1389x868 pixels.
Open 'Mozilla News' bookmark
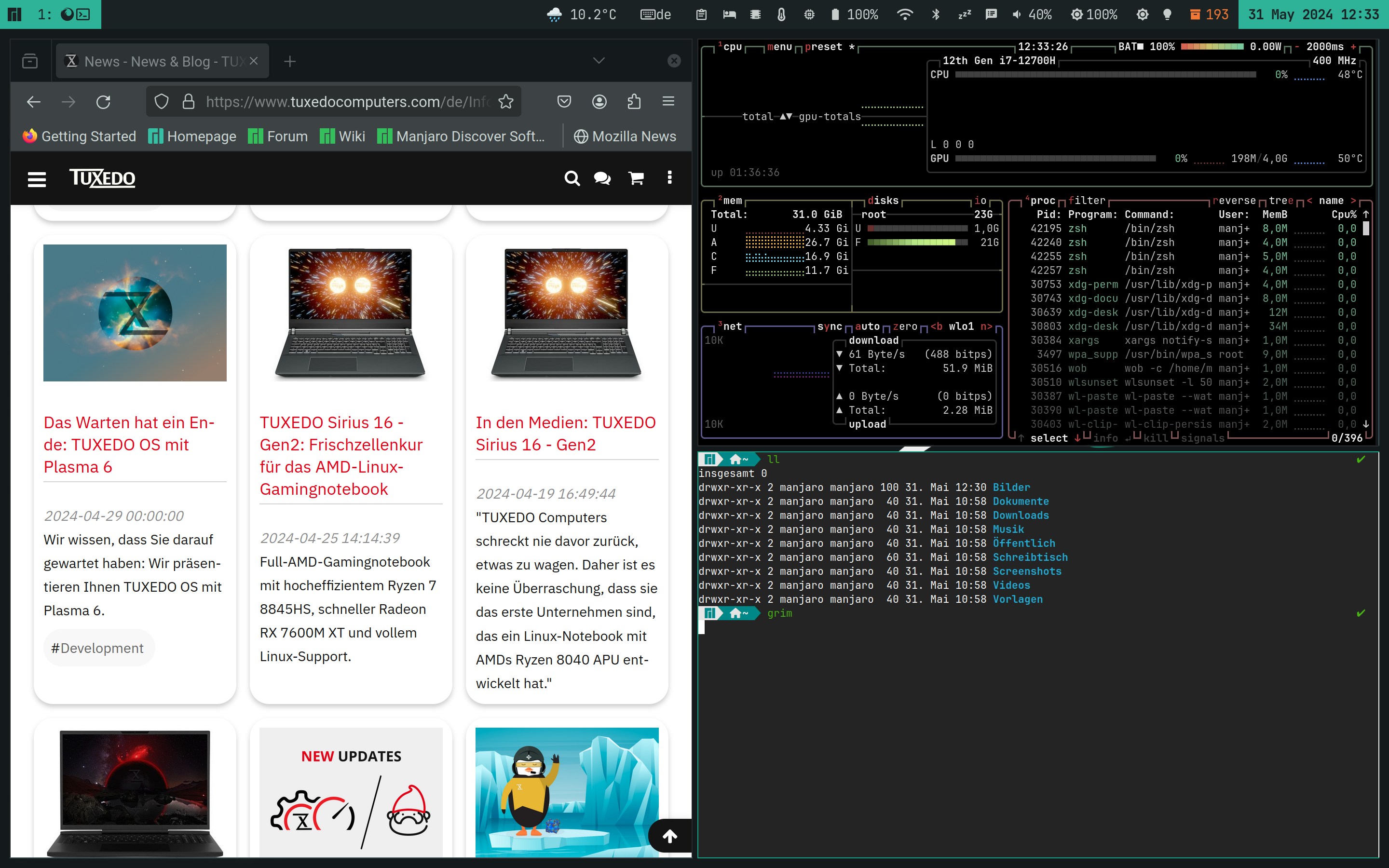(x=625, y=136)
